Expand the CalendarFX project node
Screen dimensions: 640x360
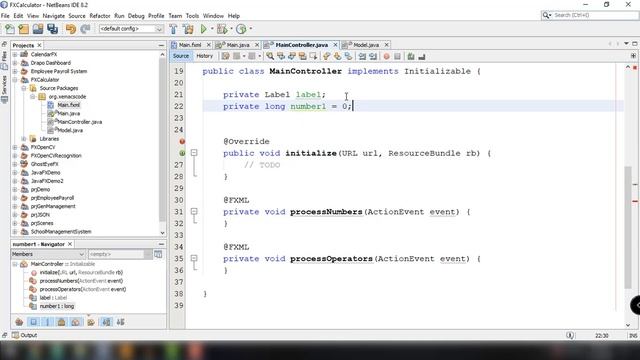click(x=15, y=54)
